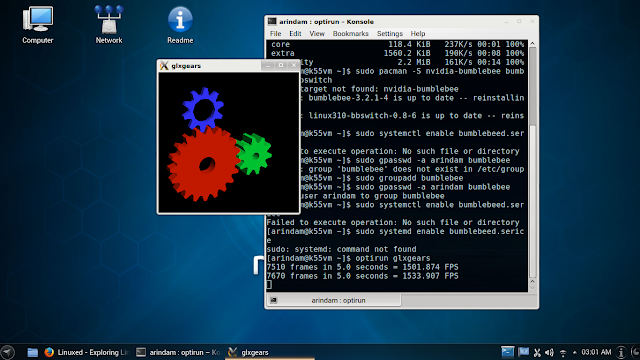
Task: Click the Konsole scrollbar up arrow
Action: click(532, 43)
